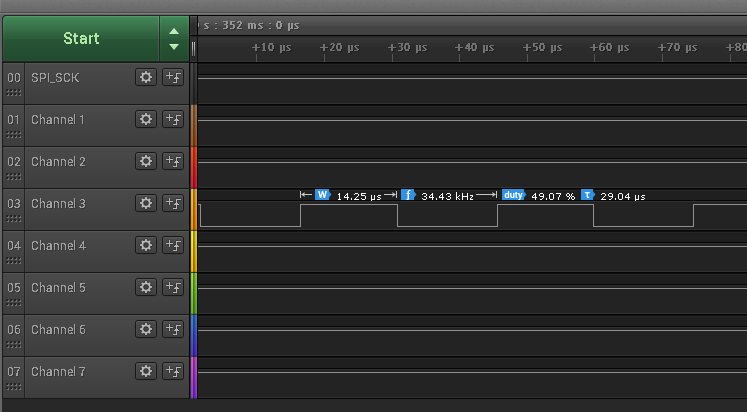Open settings gear for SPI_SCK channel
The image size is (747, 412).
pos(146,77)
